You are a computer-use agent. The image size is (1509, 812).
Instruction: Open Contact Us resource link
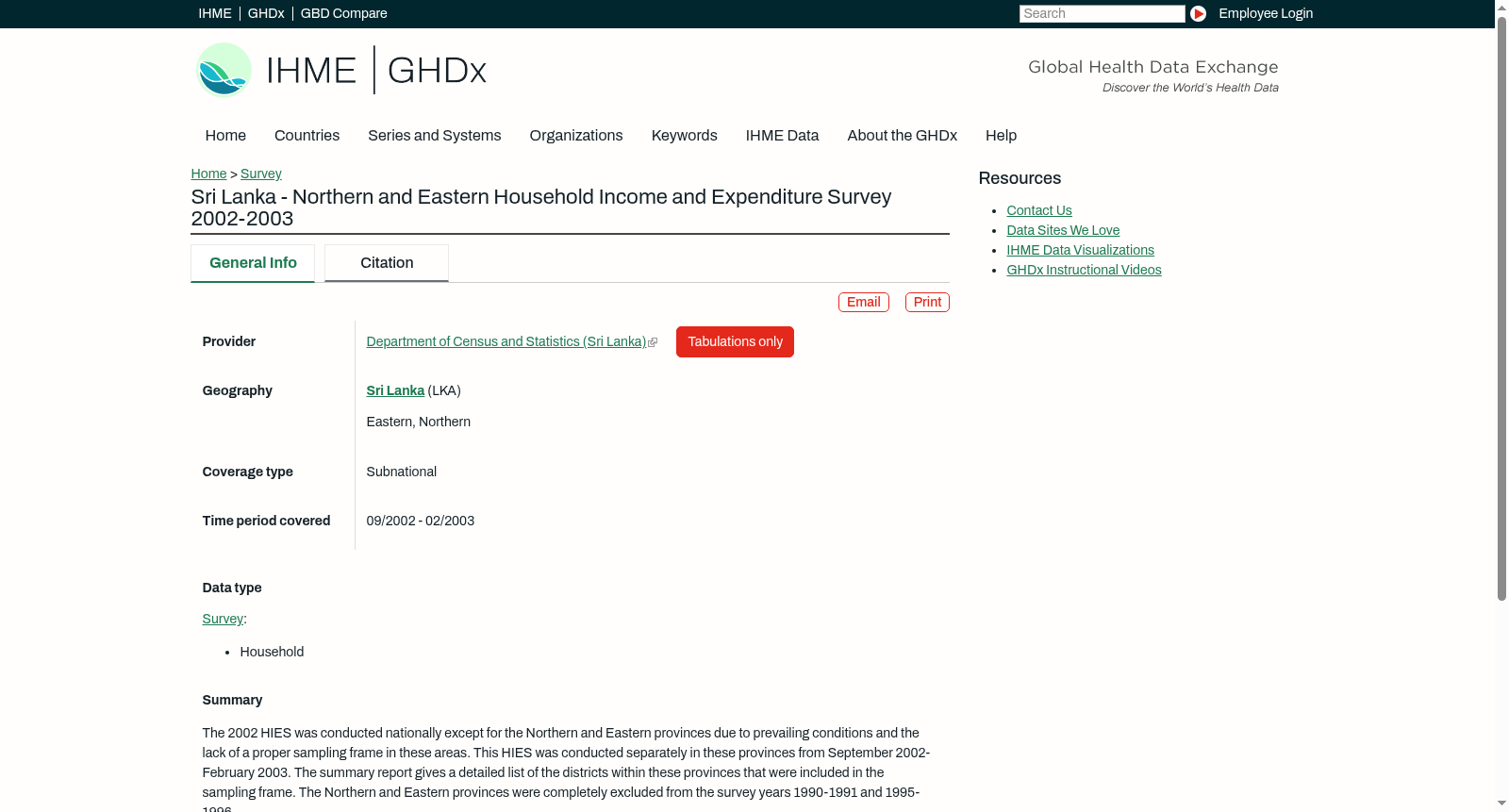click(1039, 210)
